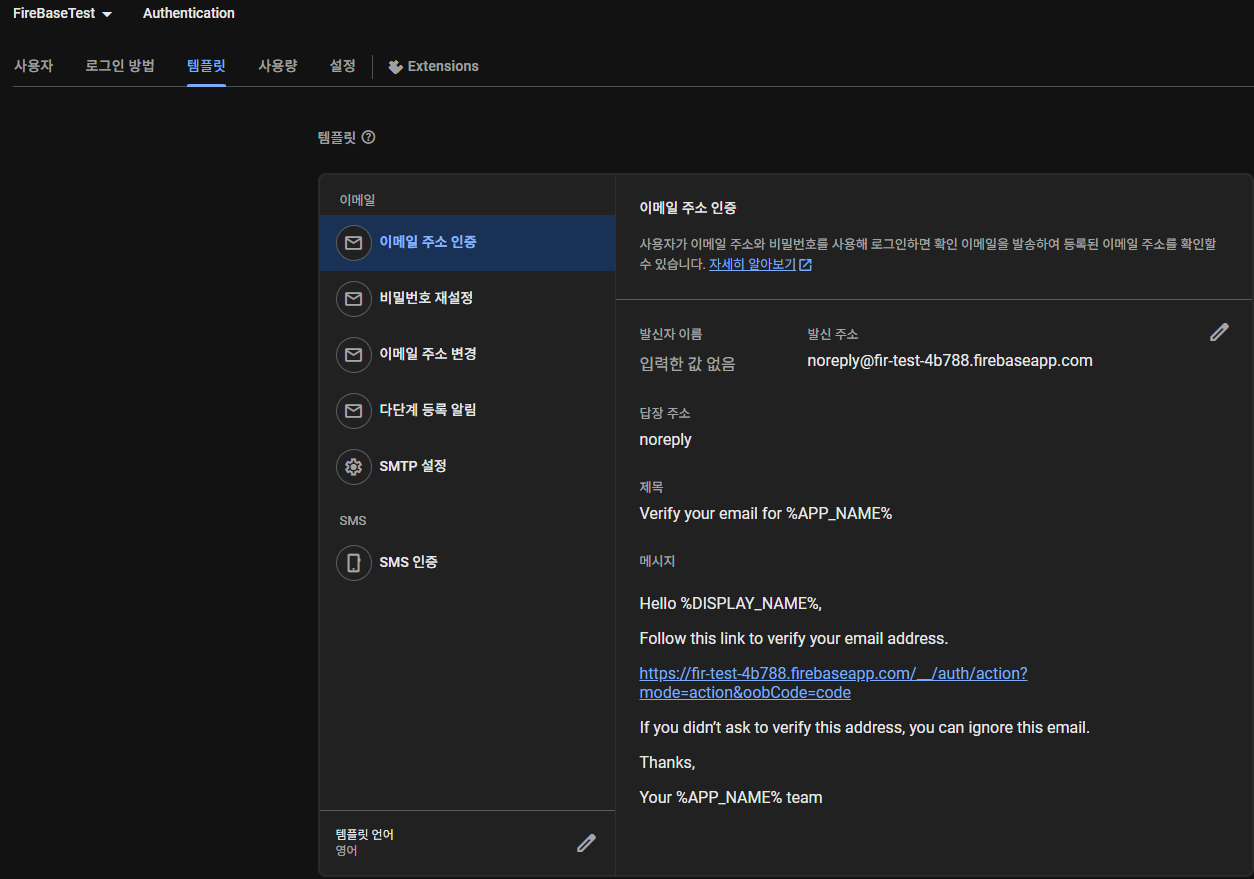Click the "If you didn't ask to verify" line
1254x879 pixels.
(864, 728)
